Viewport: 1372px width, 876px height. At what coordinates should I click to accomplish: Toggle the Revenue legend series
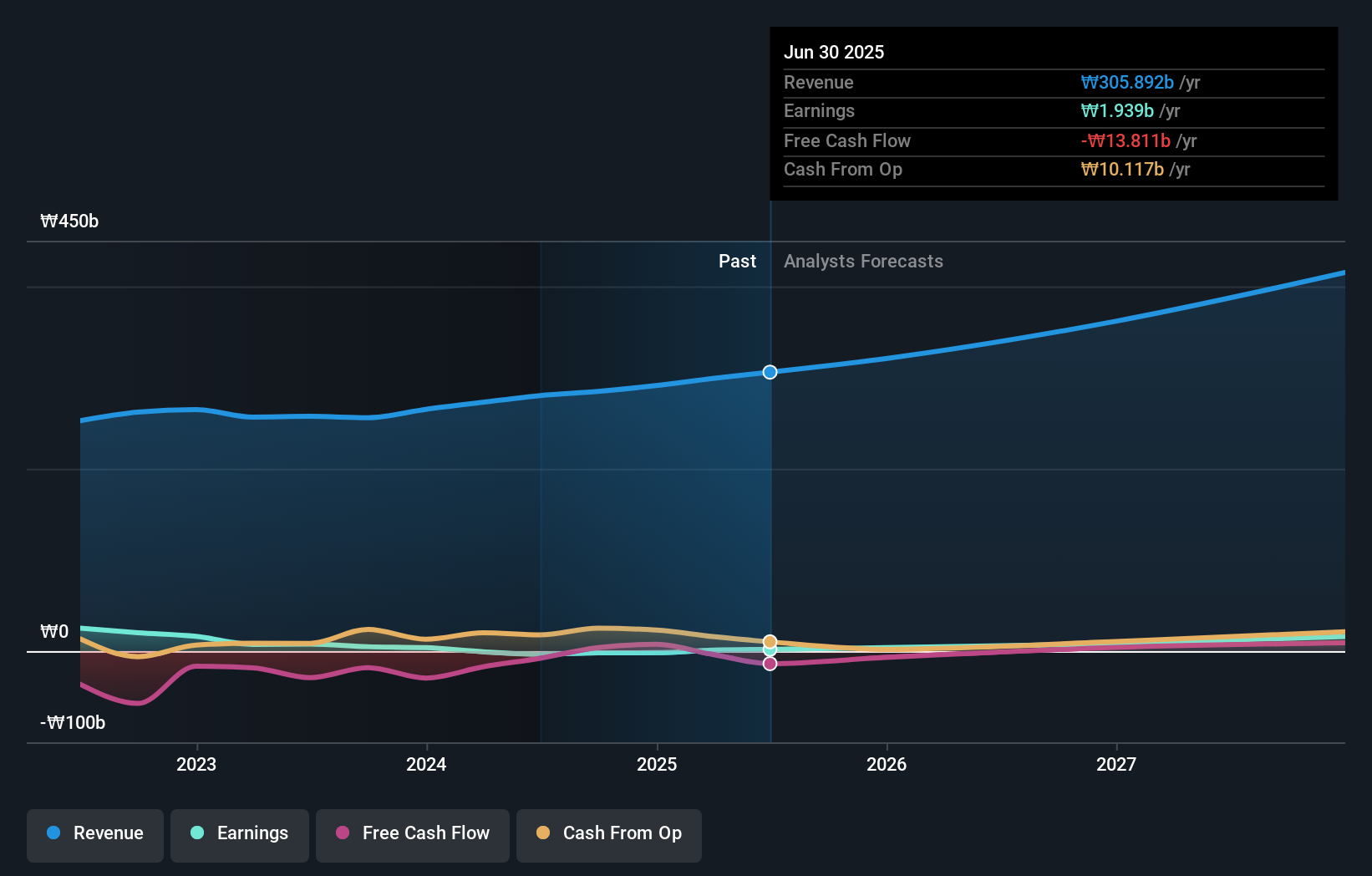95,834
